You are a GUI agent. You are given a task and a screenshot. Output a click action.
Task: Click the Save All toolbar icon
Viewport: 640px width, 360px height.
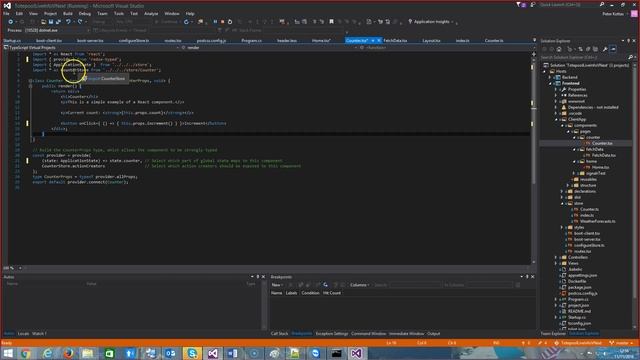click(x=58, y=22)
